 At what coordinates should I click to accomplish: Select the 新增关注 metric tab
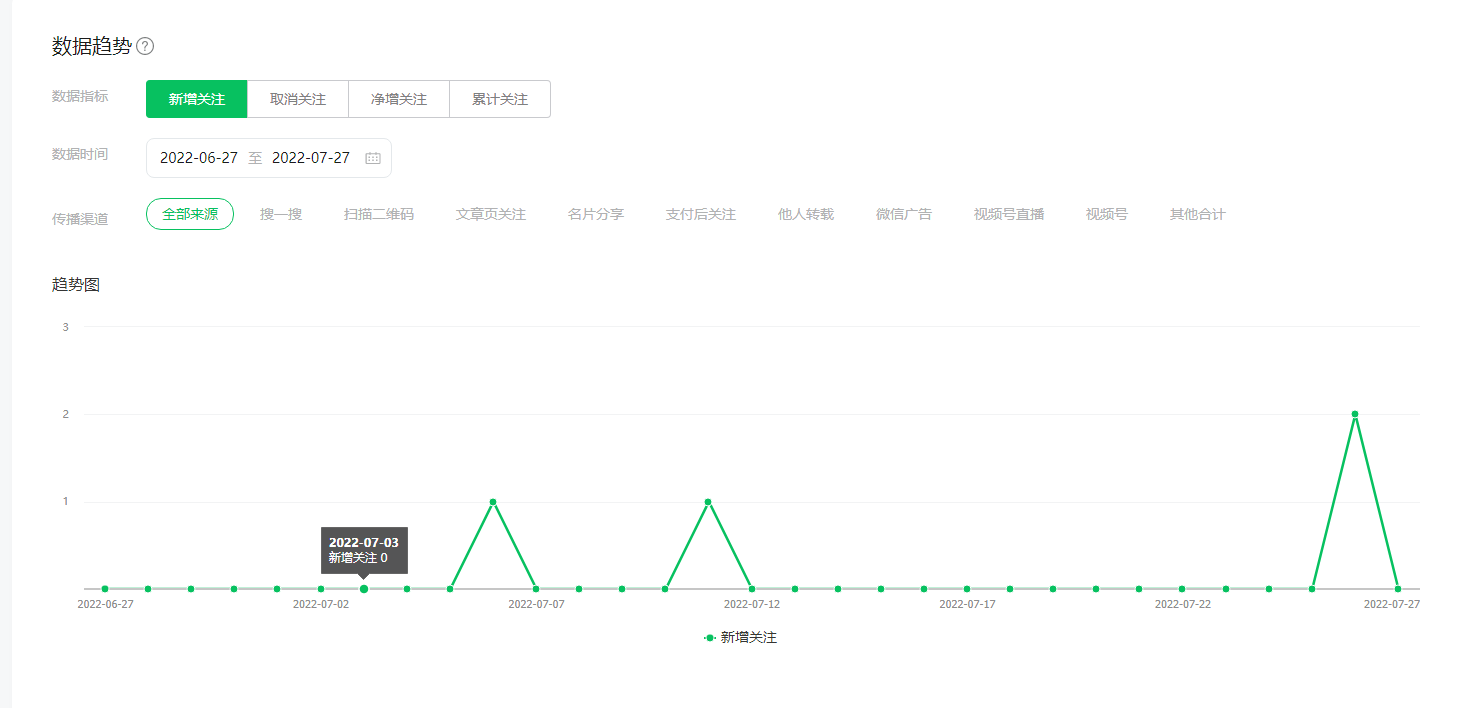tap(197, 99)
